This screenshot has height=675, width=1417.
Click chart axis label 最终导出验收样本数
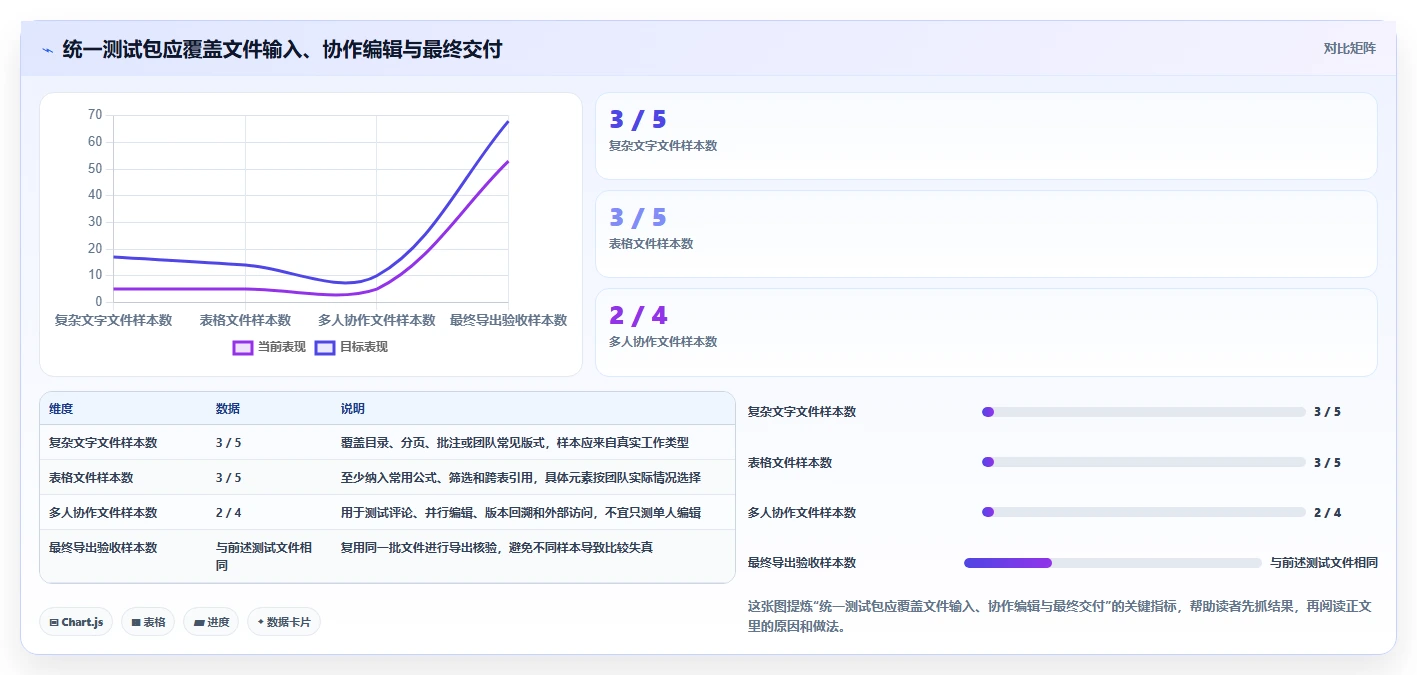(x=508, y=321)
